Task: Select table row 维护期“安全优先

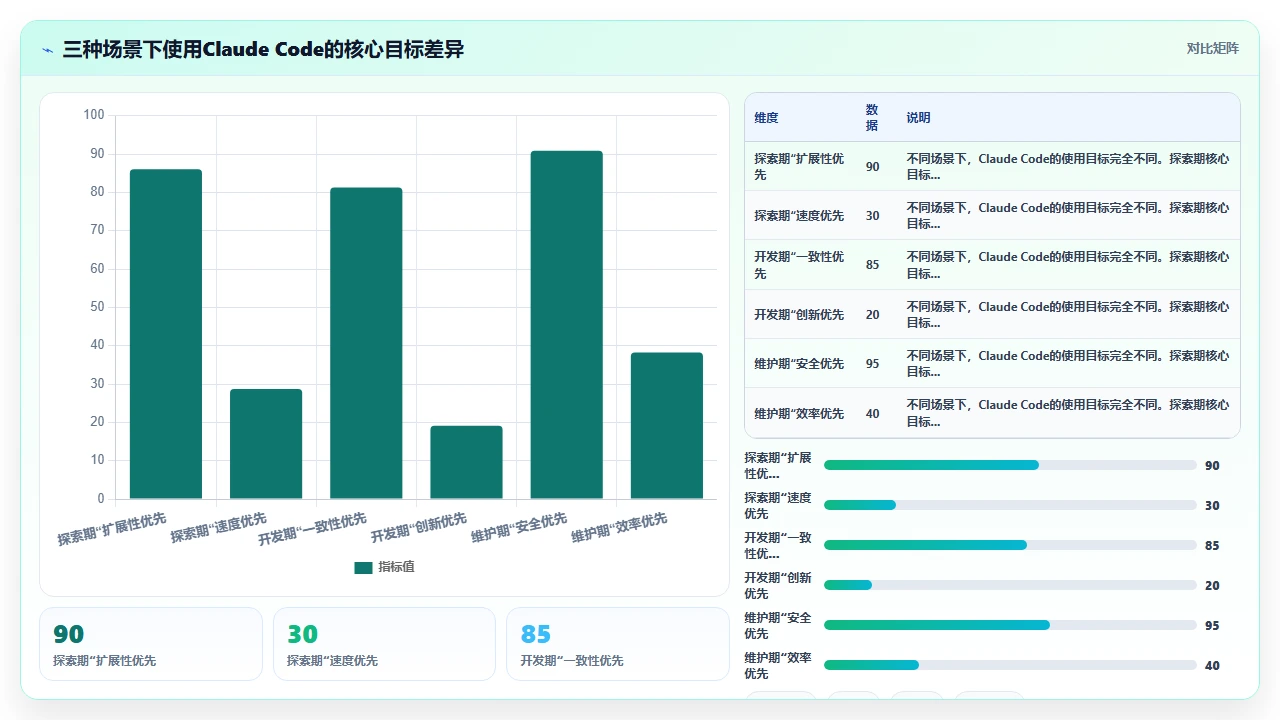Action: [x=992, y=363]
